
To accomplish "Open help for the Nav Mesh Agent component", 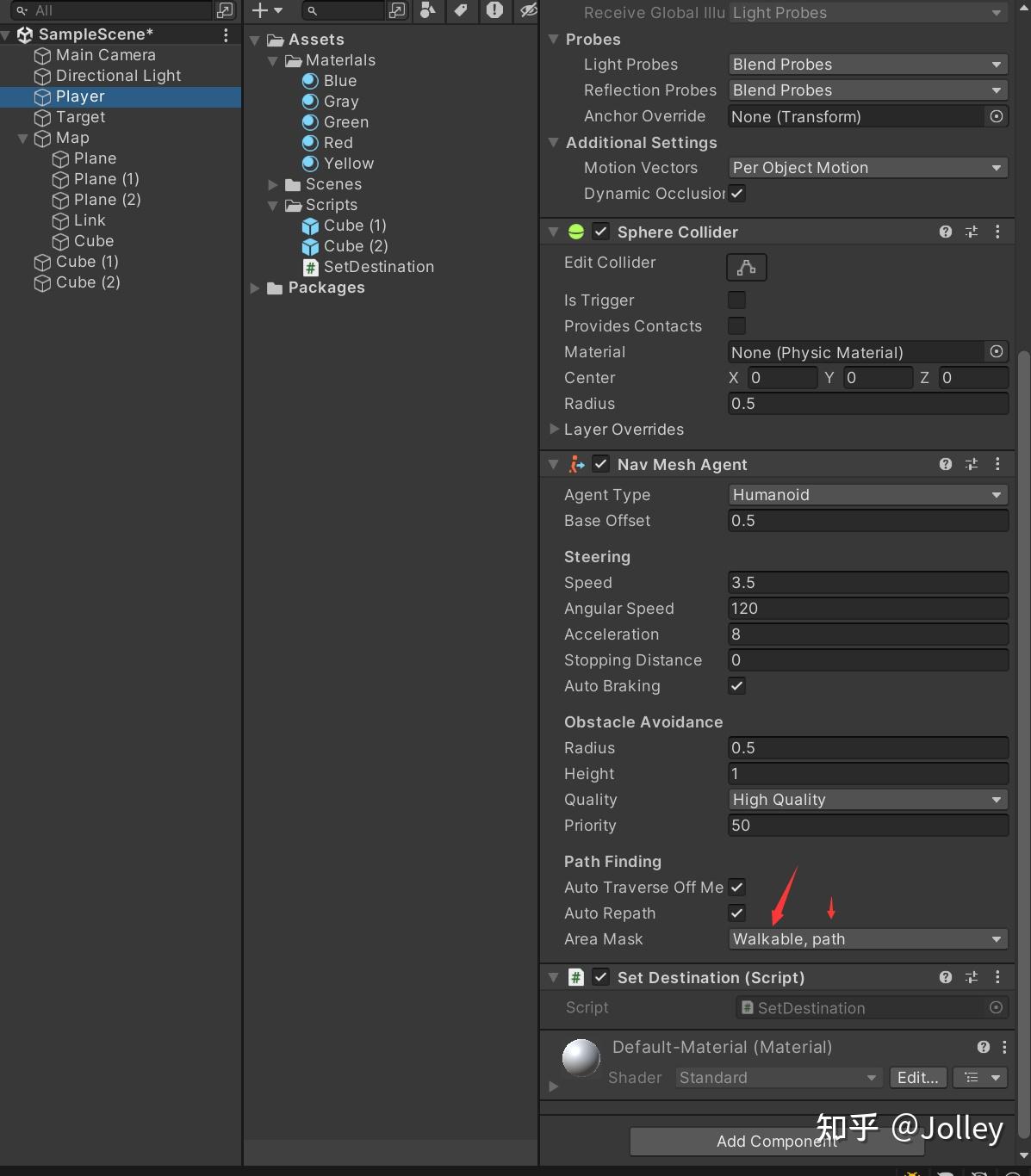I will point(945,464).
